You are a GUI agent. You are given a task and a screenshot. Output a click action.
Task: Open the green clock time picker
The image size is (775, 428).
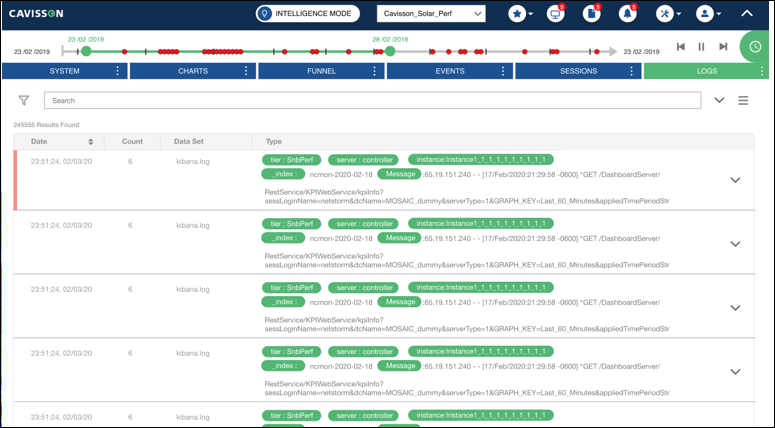(x=755, y=46)
